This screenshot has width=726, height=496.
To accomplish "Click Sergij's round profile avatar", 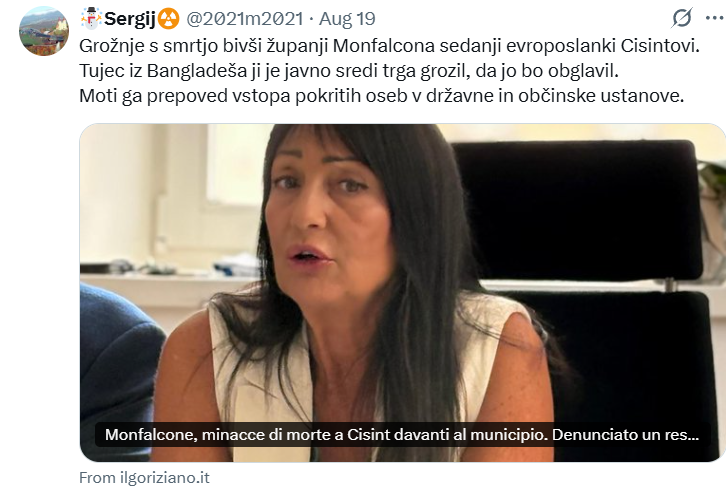I will pyautogui.click(x=44, y=31).
